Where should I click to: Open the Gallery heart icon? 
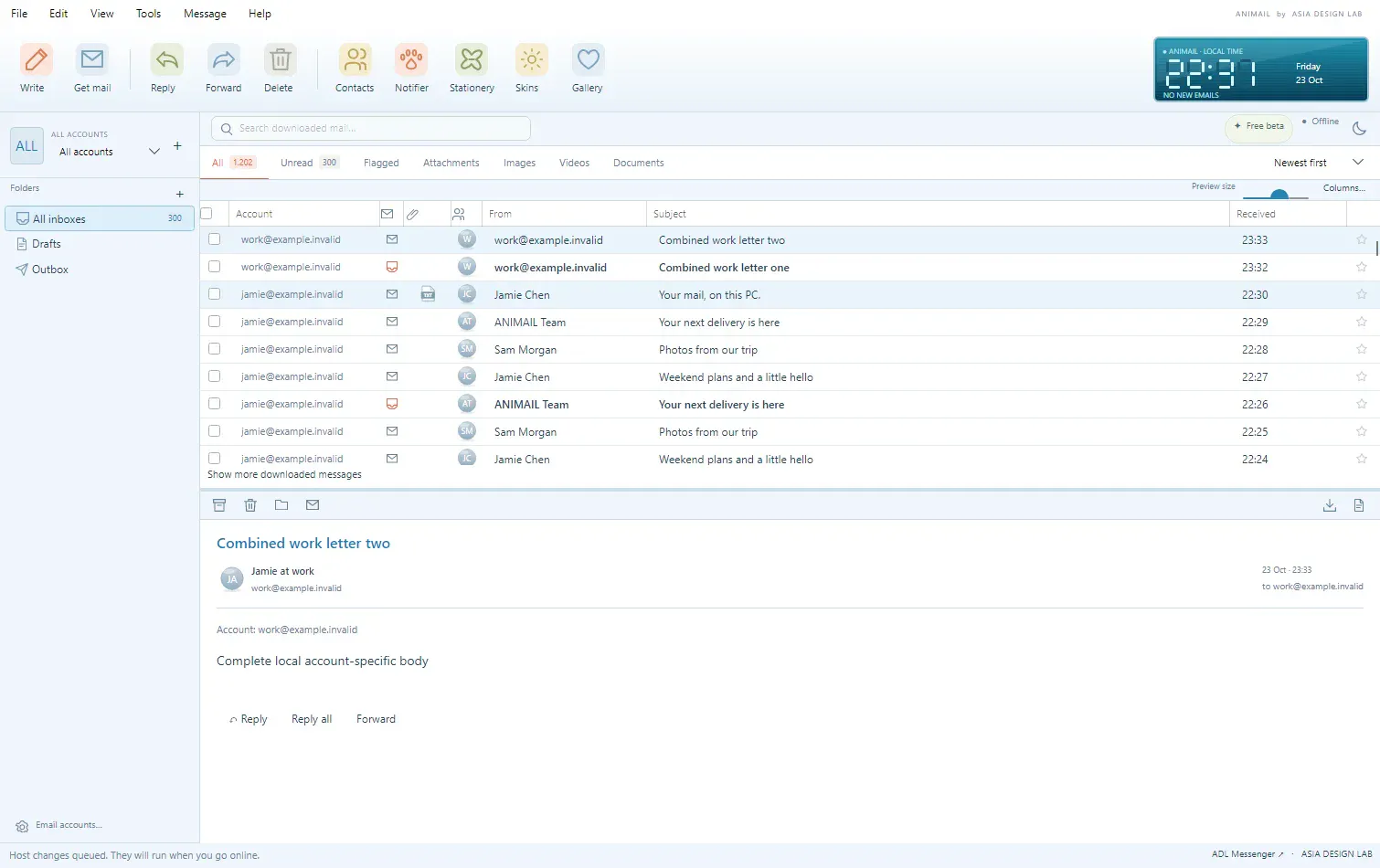click(588, 60)
